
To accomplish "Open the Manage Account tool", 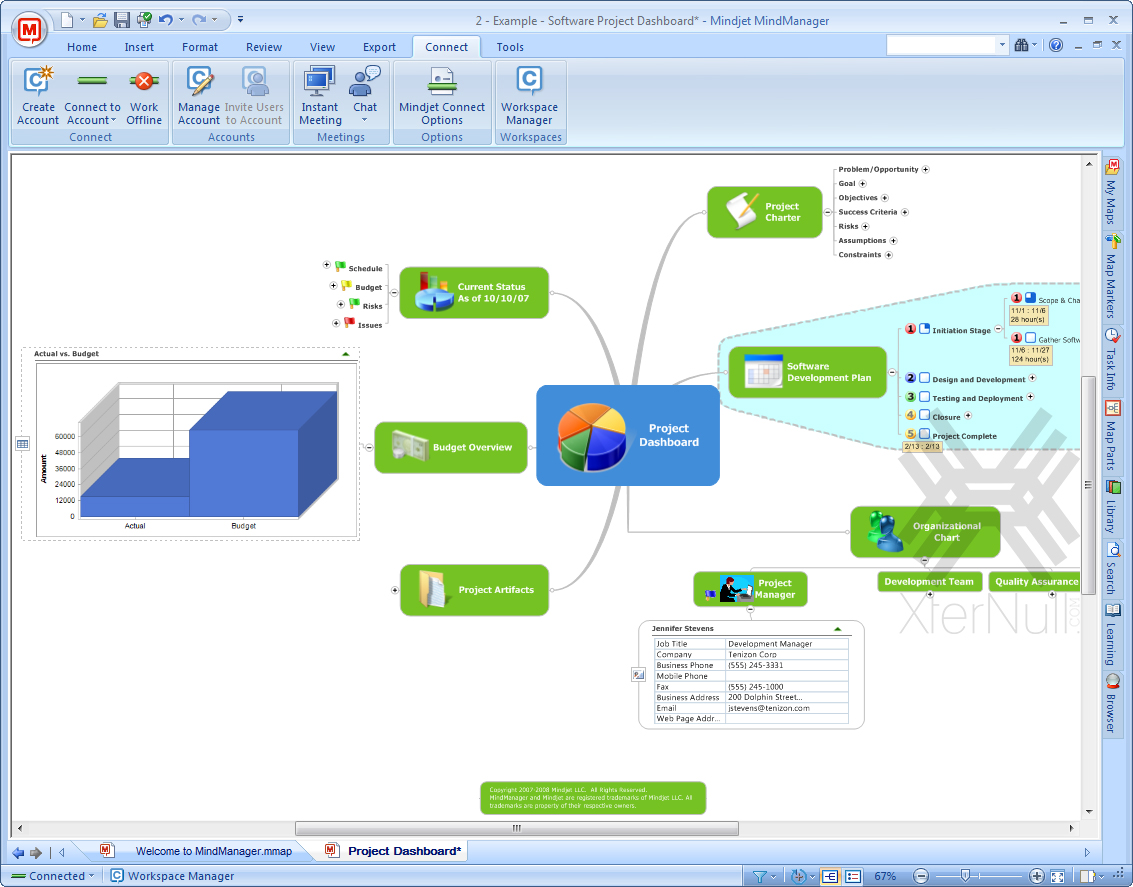I will [198, 95].
